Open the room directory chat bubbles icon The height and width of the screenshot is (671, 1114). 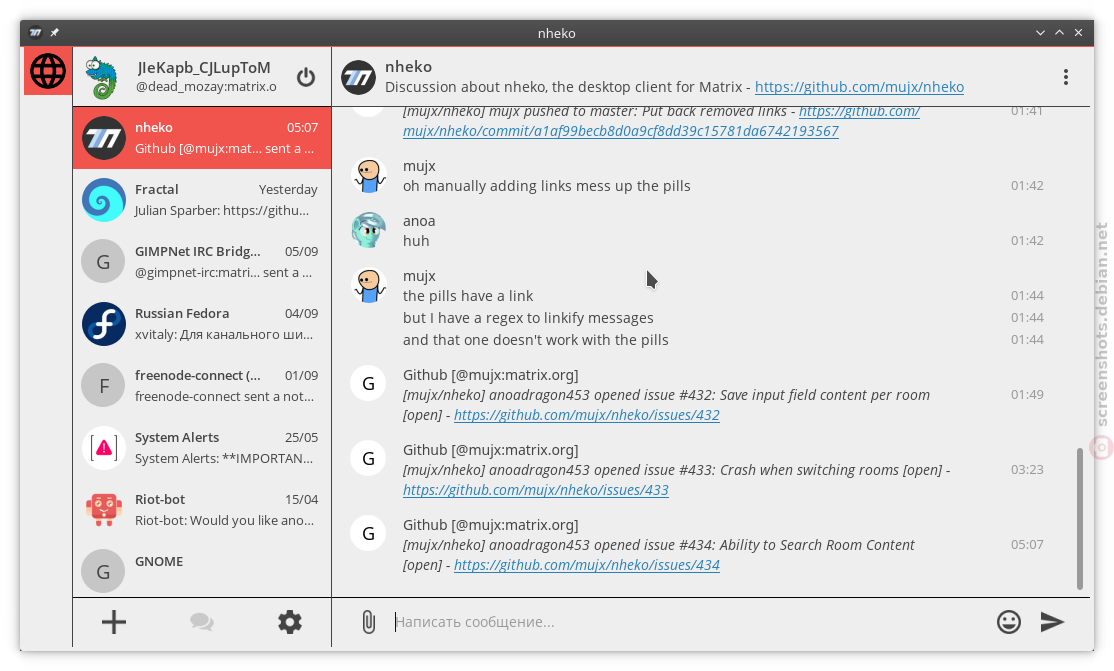coord(202,622)
